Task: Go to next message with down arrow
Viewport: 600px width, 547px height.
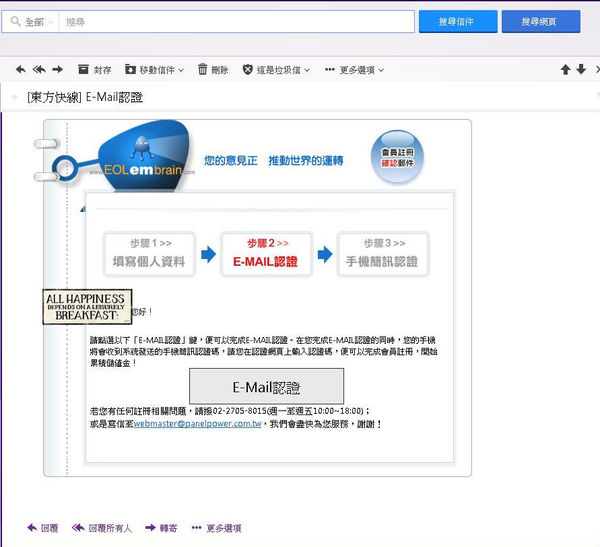Action: click(x=582, y=70)
